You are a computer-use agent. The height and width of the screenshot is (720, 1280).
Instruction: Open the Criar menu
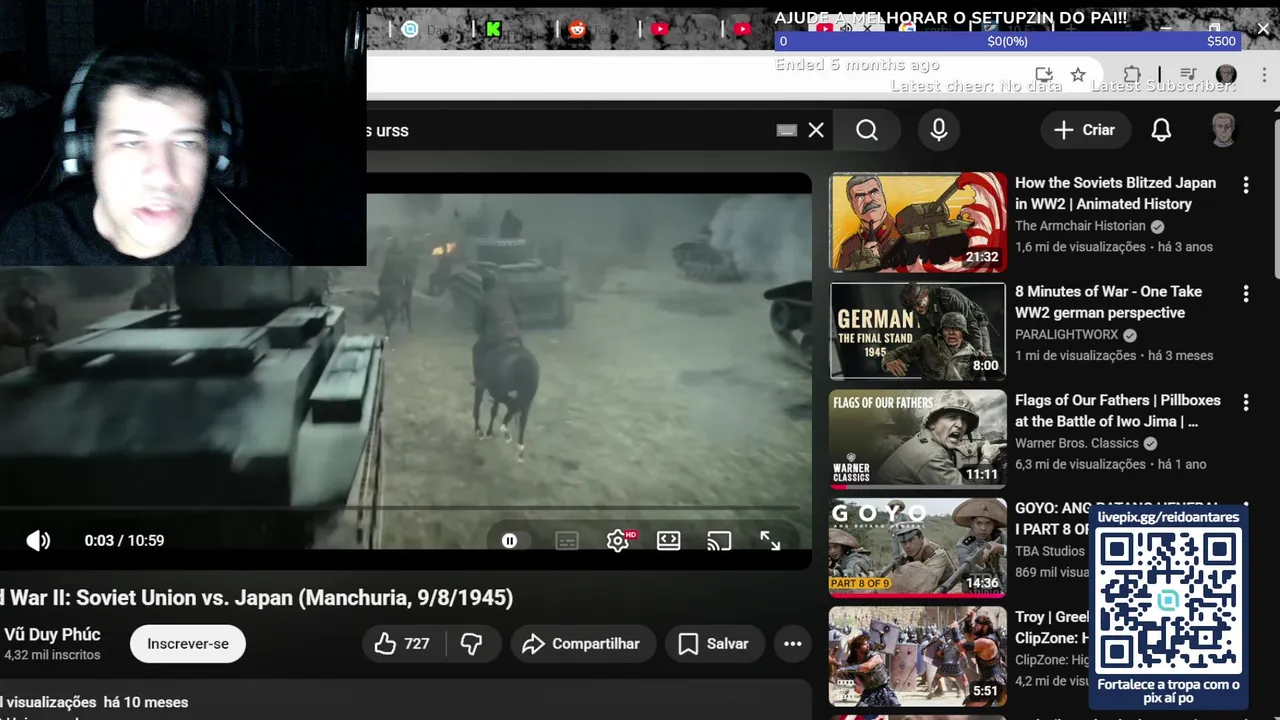tap(1084, 130)
